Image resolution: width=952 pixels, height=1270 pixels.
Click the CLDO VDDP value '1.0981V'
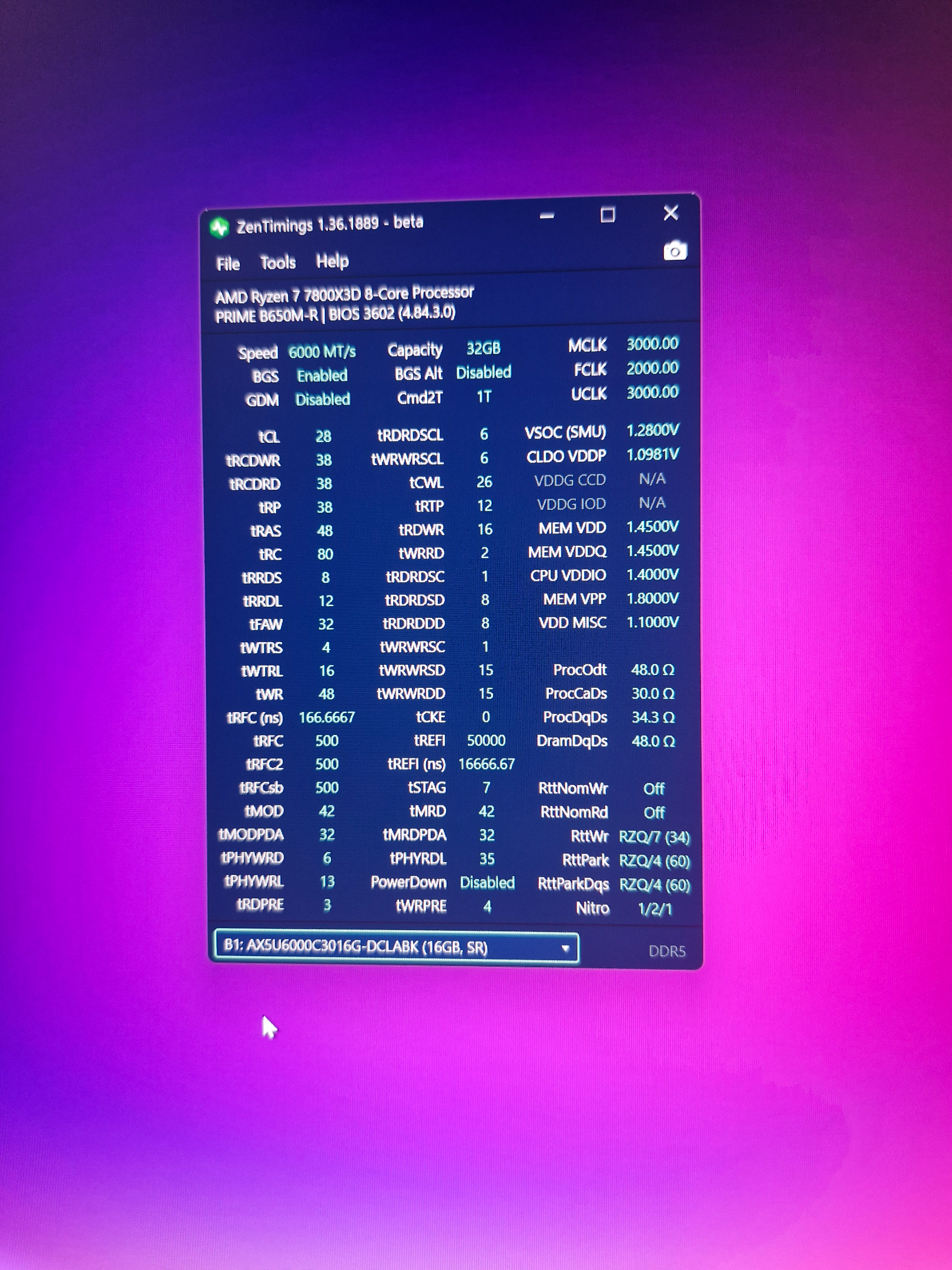point(653,454)
